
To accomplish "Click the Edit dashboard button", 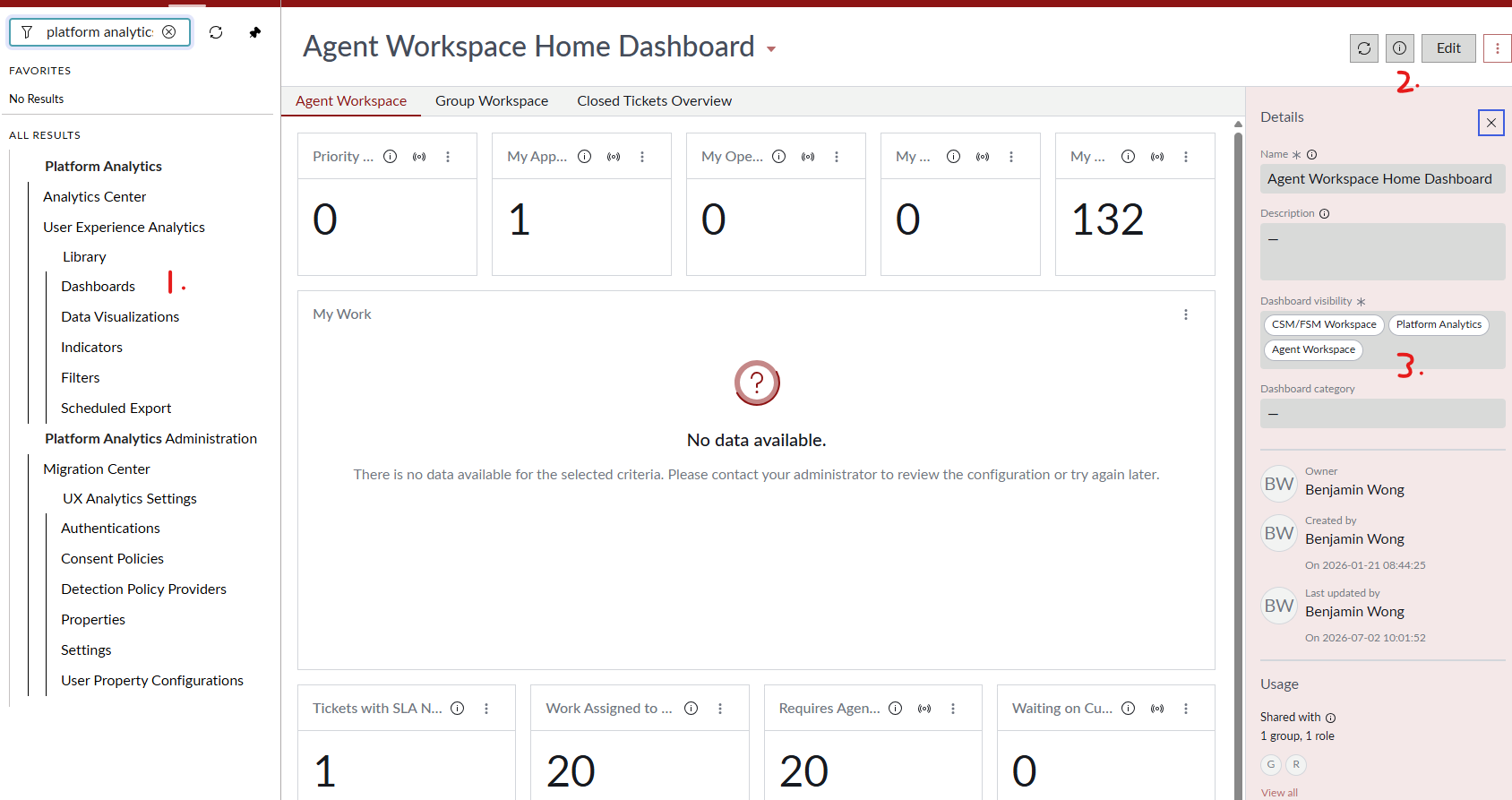I will tap(1448, 48).
